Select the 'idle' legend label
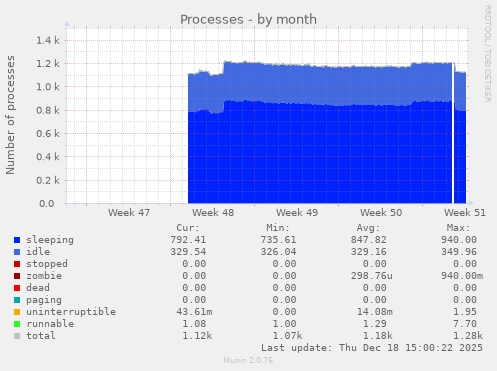Image resolution: width=497 pixels, height=371 pixels. (38, 252)
